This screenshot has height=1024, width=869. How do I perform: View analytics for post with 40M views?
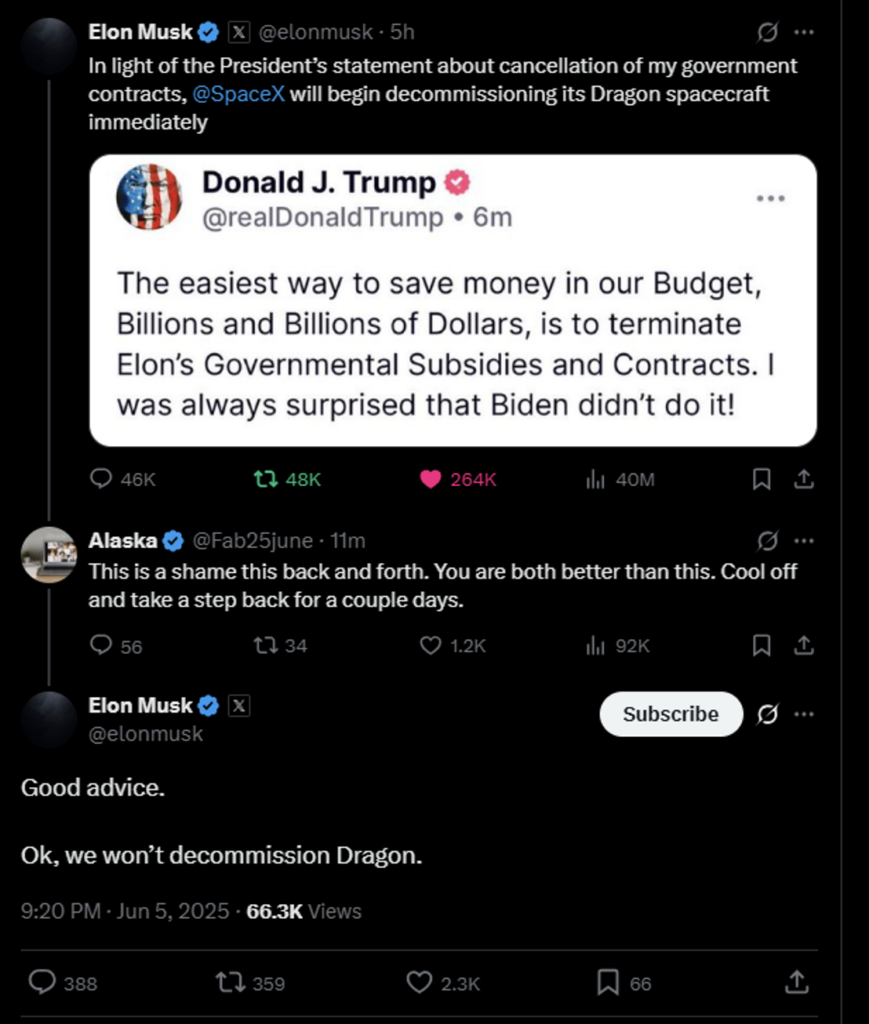coord(596,479)
